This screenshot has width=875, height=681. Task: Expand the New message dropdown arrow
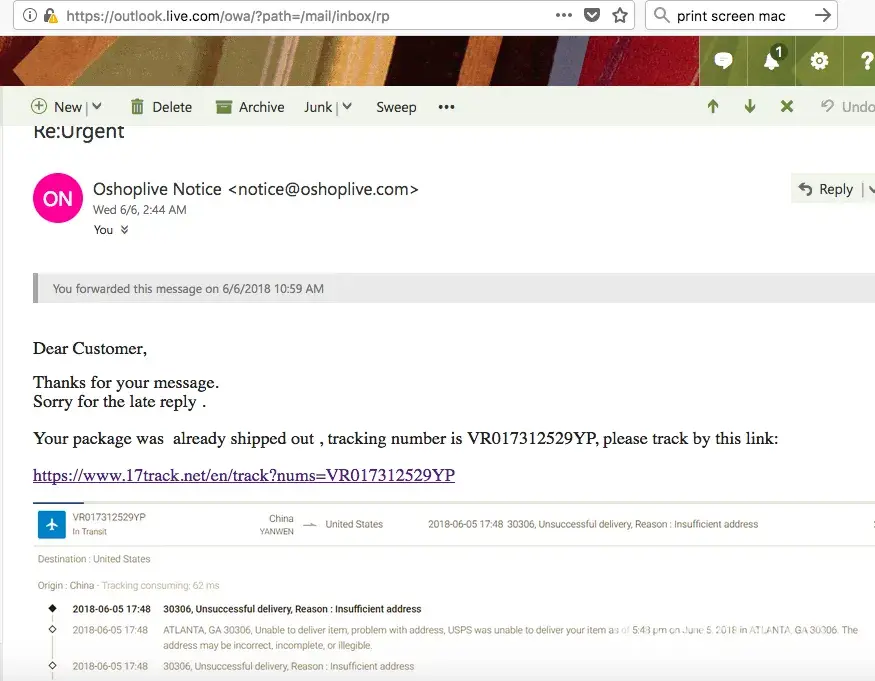coord(97,107)
